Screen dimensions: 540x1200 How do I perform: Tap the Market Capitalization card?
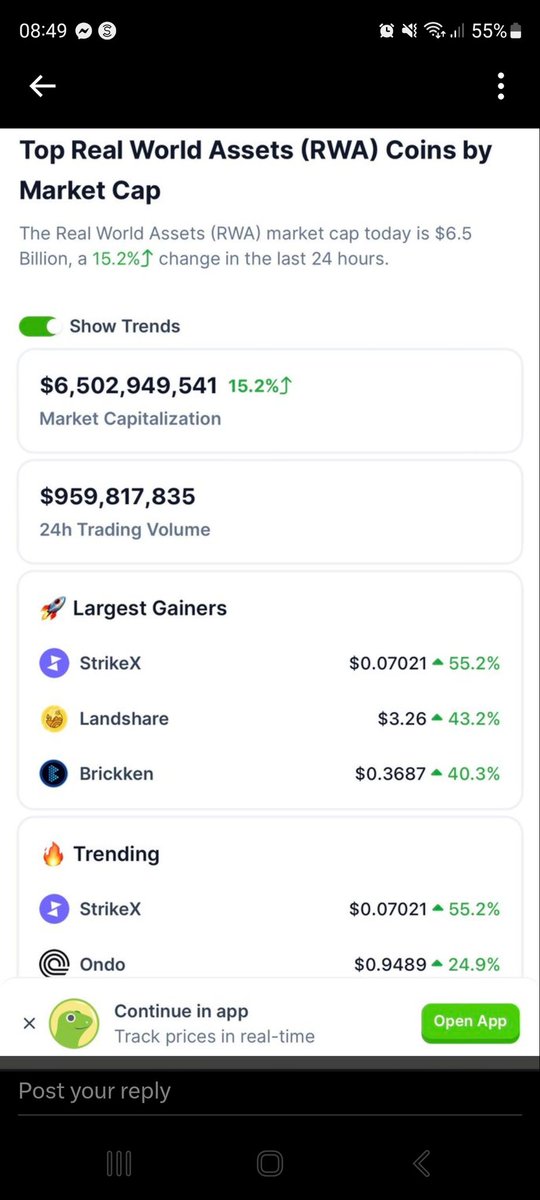[270, 400]
